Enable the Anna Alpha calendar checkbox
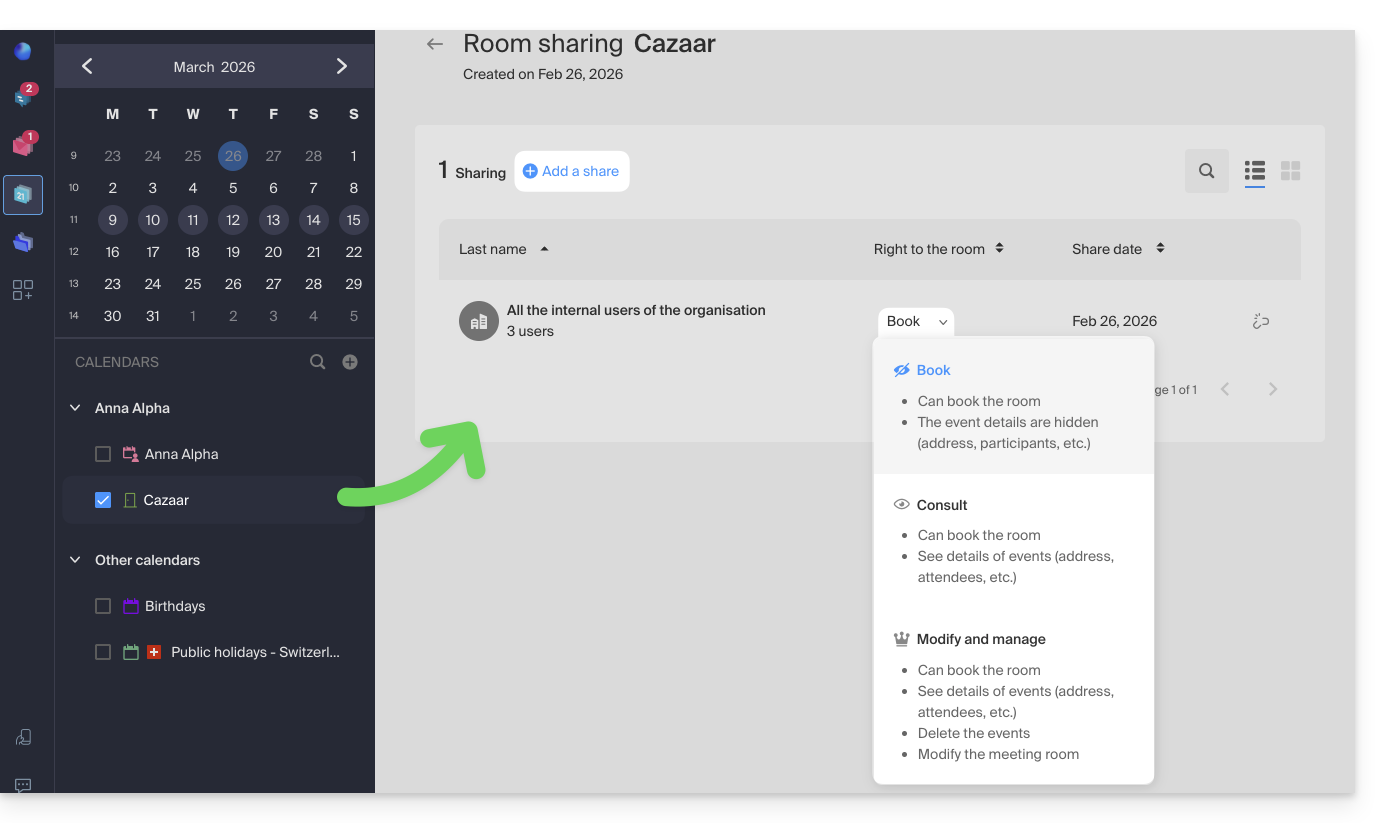This screenshot has width=1385, height=823. click(103, 454)
